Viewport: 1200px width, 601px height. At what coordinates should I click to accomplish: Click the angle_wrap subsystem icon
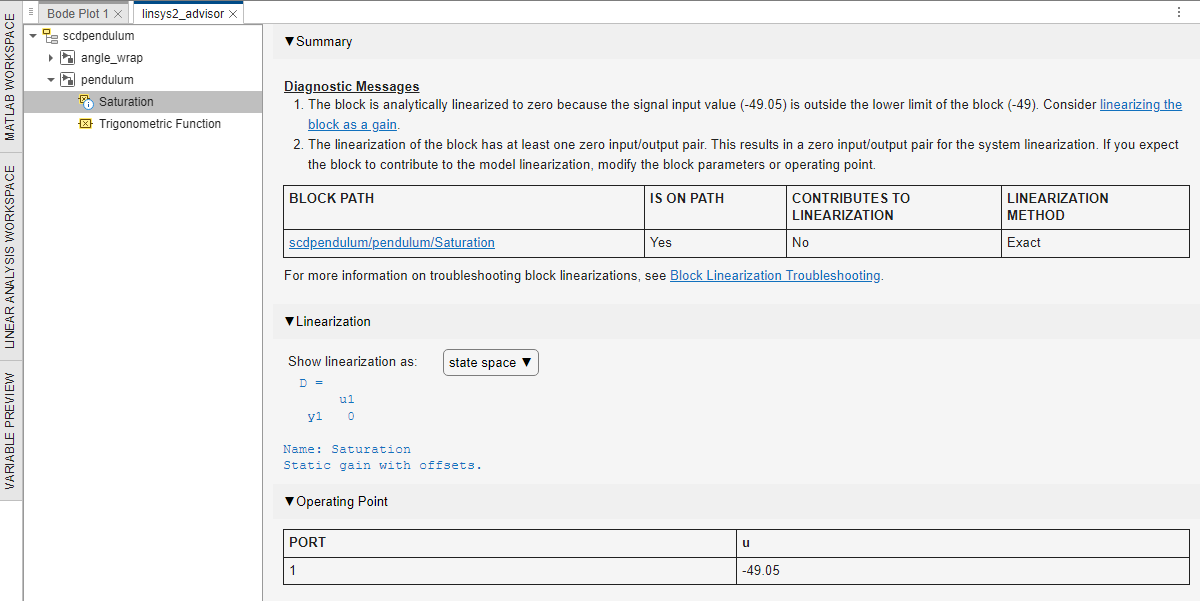pyautogui.click(x=68, y=57)
